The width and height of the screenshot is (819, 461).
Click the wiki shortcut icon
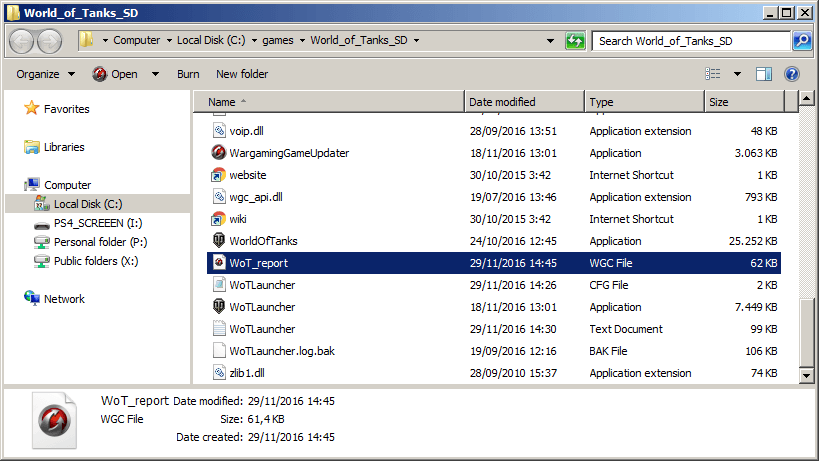(219, 219)
